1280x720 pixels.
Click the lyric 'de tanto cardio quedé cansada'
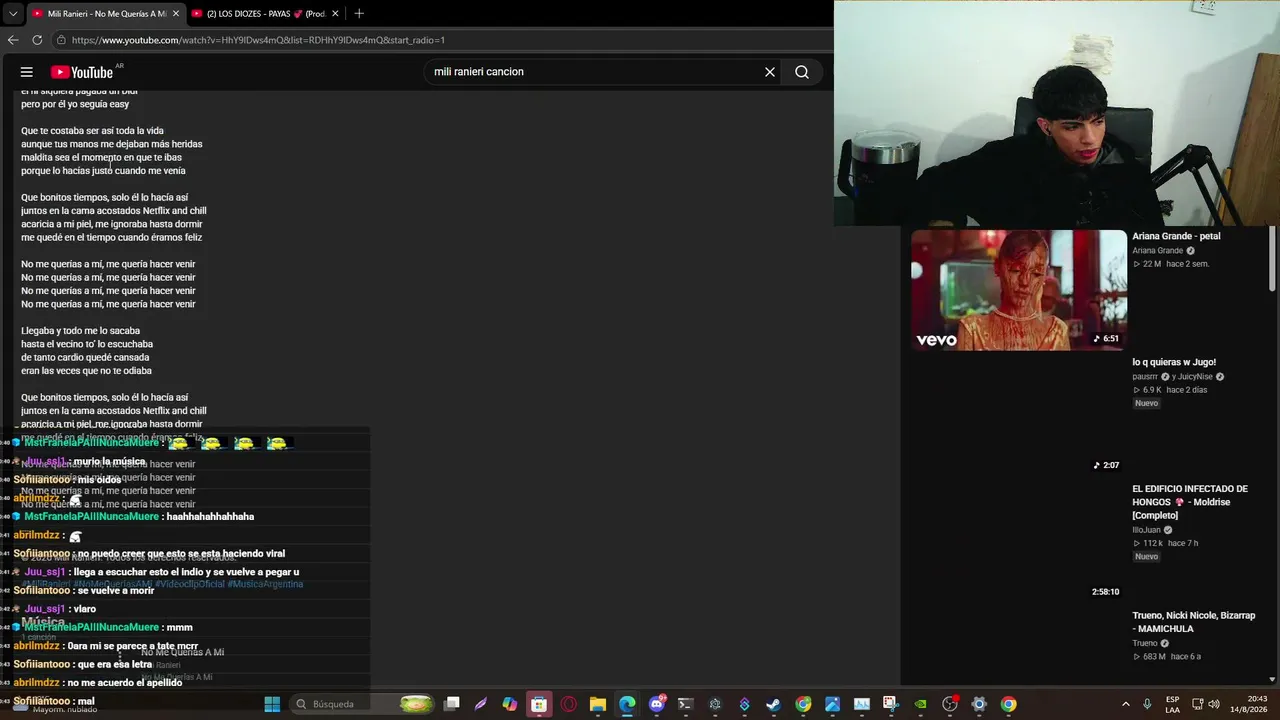pyautogui.click(x=85, y=357)
